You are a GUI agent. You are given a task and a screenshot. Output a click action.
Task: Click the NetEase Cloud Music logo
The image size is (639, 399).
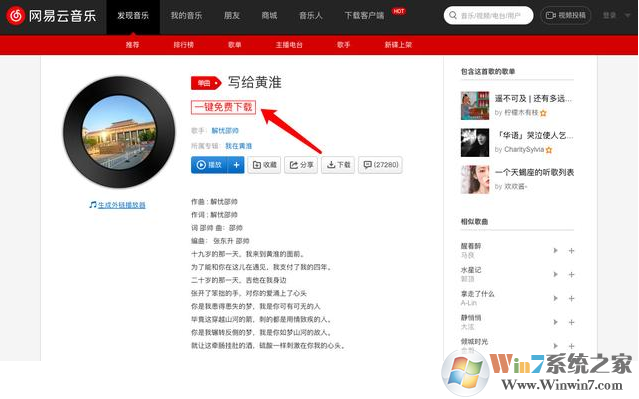tap(51, 16)
